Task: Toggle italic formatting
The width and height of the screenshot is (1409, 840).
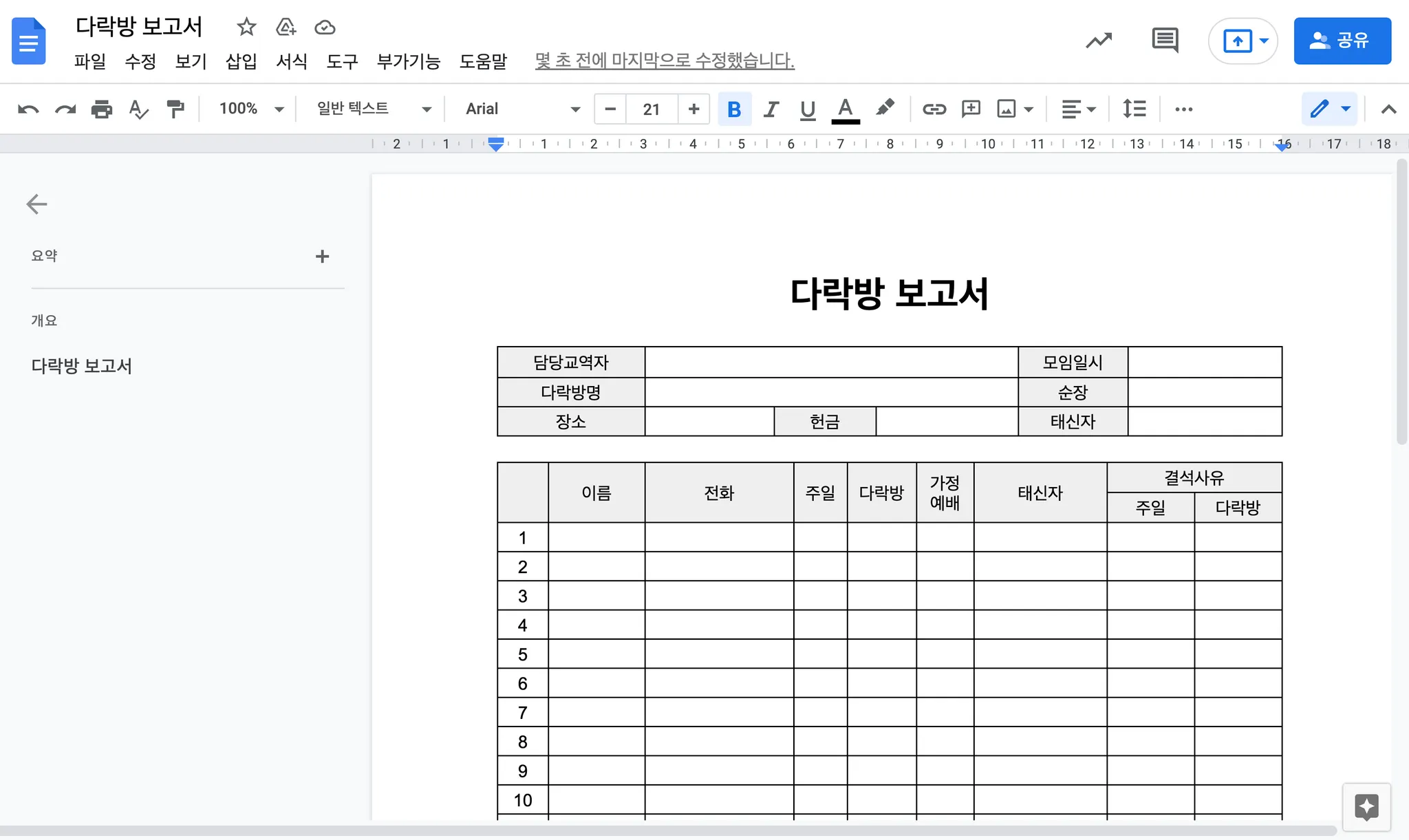Action: [771, 109]
